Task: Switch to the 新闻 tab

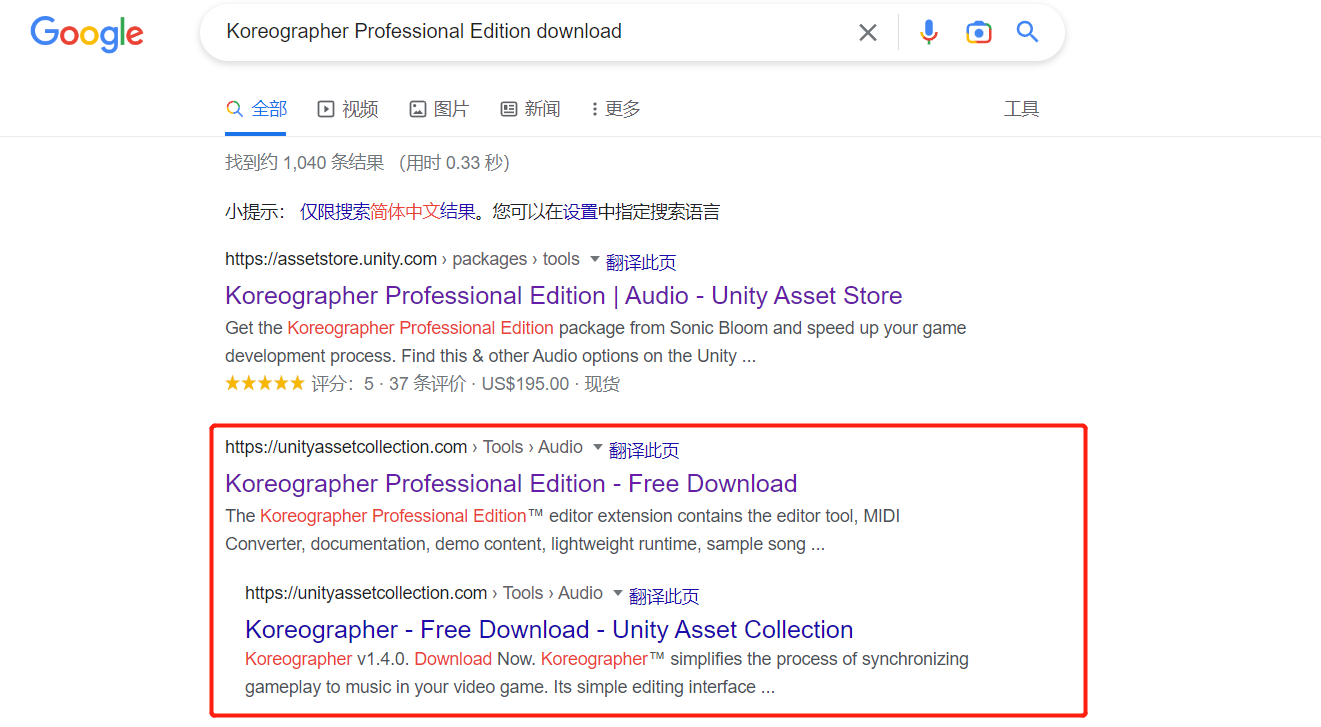Action: pyautogui.click(x=530, y=109)
